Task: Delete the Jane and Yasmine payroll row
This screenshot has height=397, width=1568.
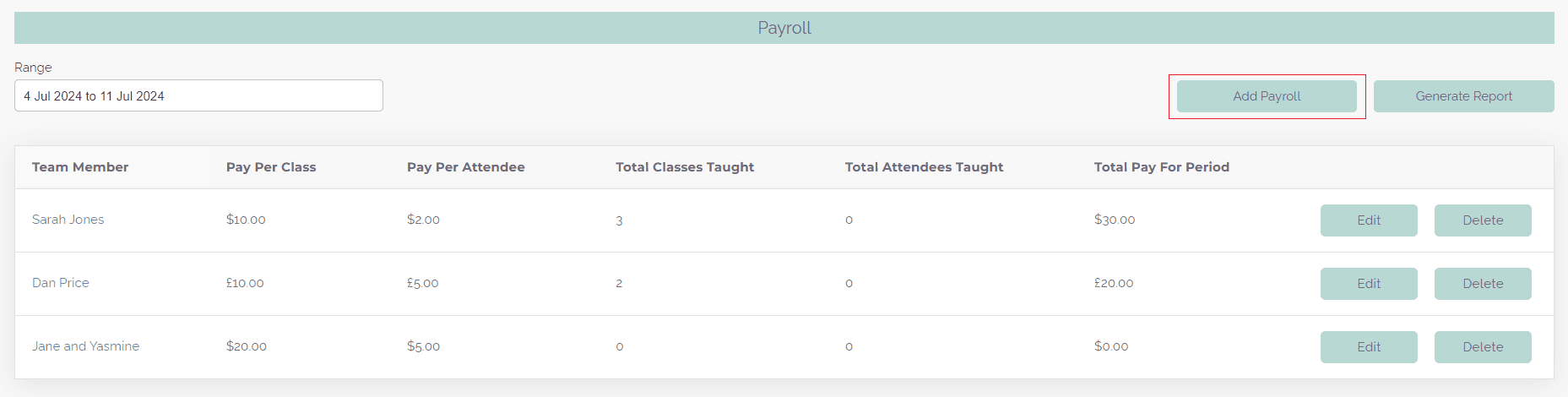Action: [x=1483, y=347]
